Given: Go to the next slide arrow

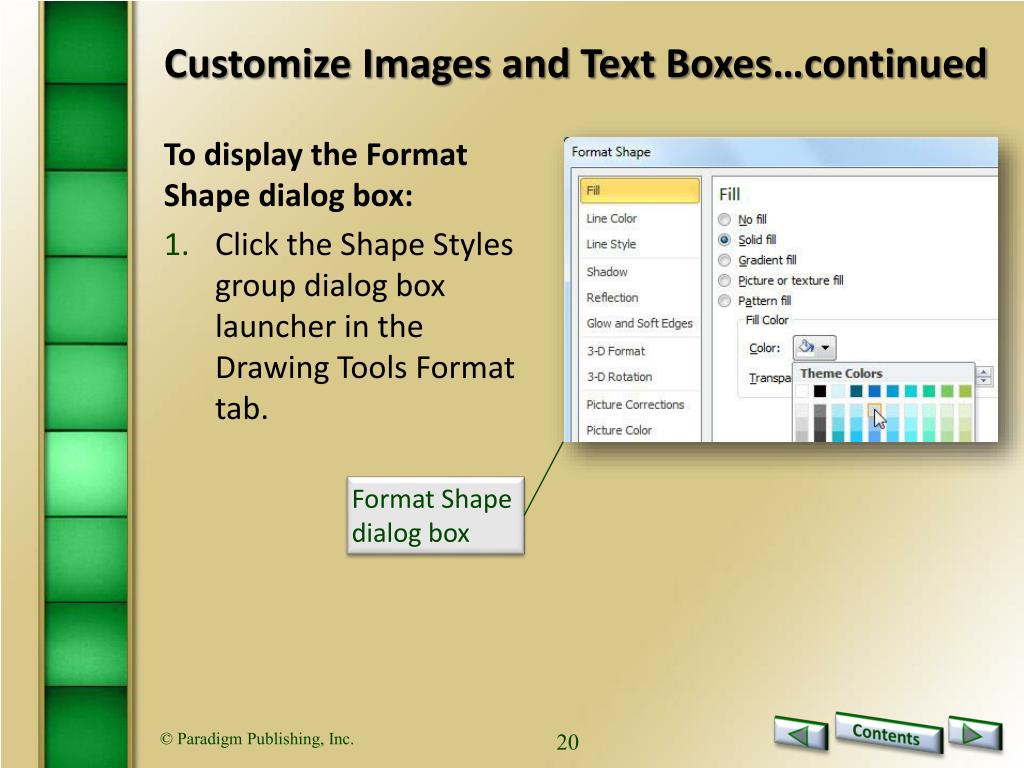Looking at the screenshot, I should [974, 733].
